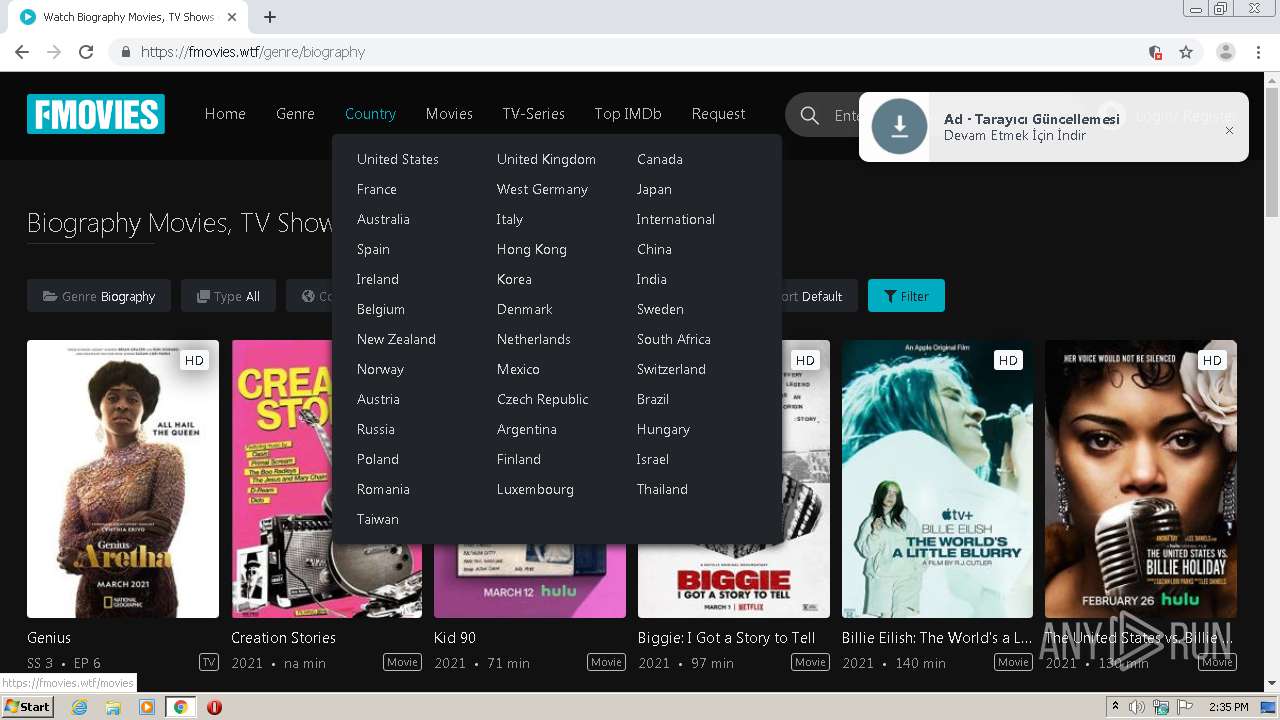Click the address bar URL field
This screenshot has height=720, width=1280.
[640, 52]
